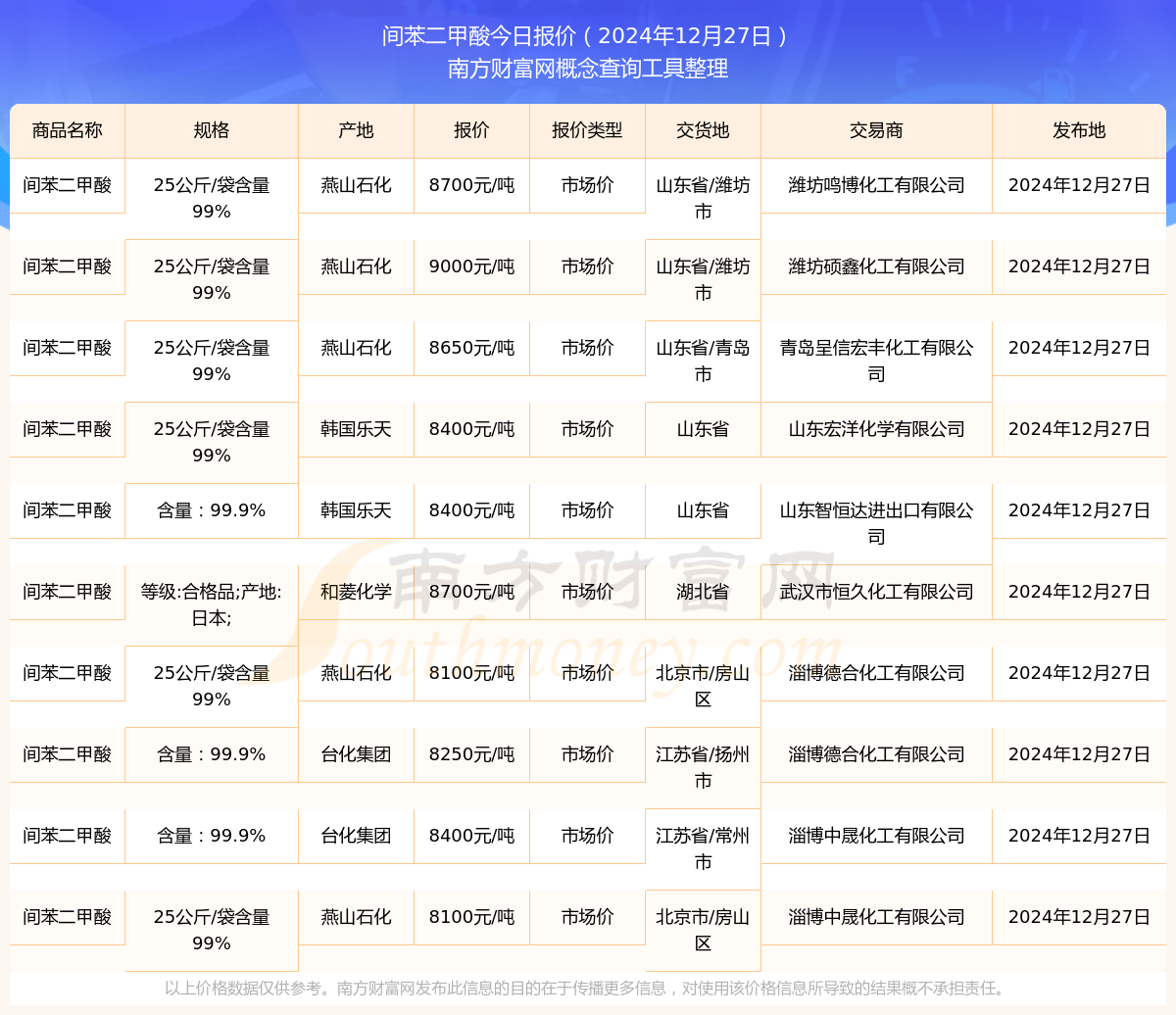Click 8100元/吨 in the last 淄博中晟化工 row
The height and width of the screenshot is (1015, 1176).
471,917
